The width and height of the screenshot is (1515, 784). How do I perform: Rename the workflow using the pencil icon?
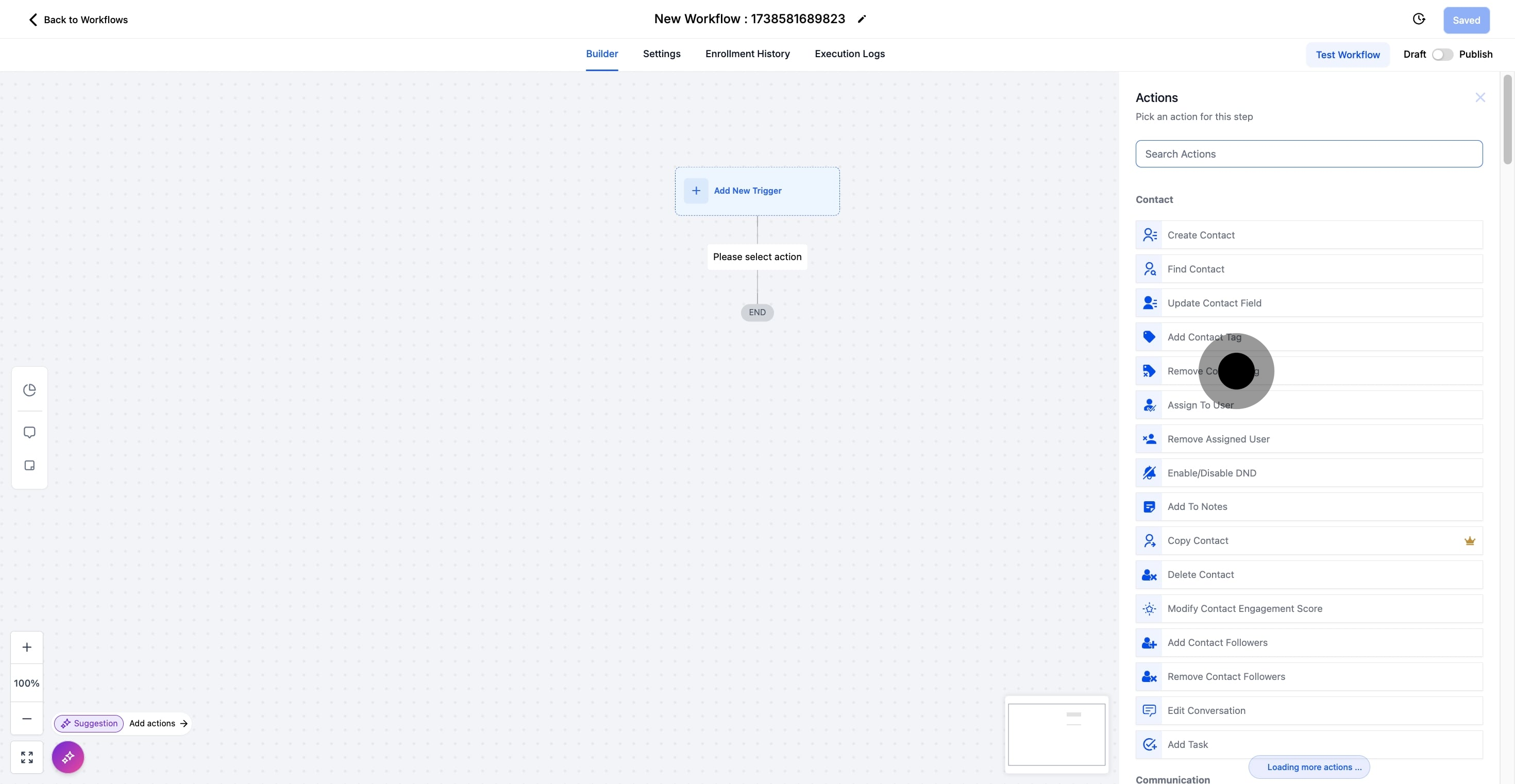point(862,19)
